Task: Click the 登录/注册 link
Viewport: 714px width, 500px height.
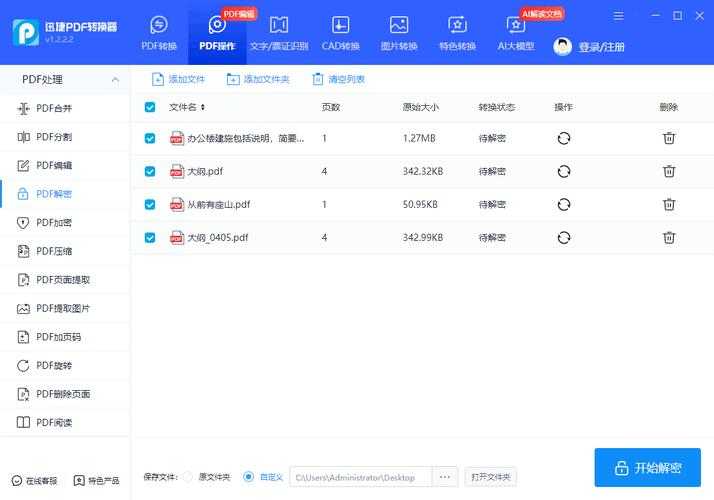Action: coord(601,47)
